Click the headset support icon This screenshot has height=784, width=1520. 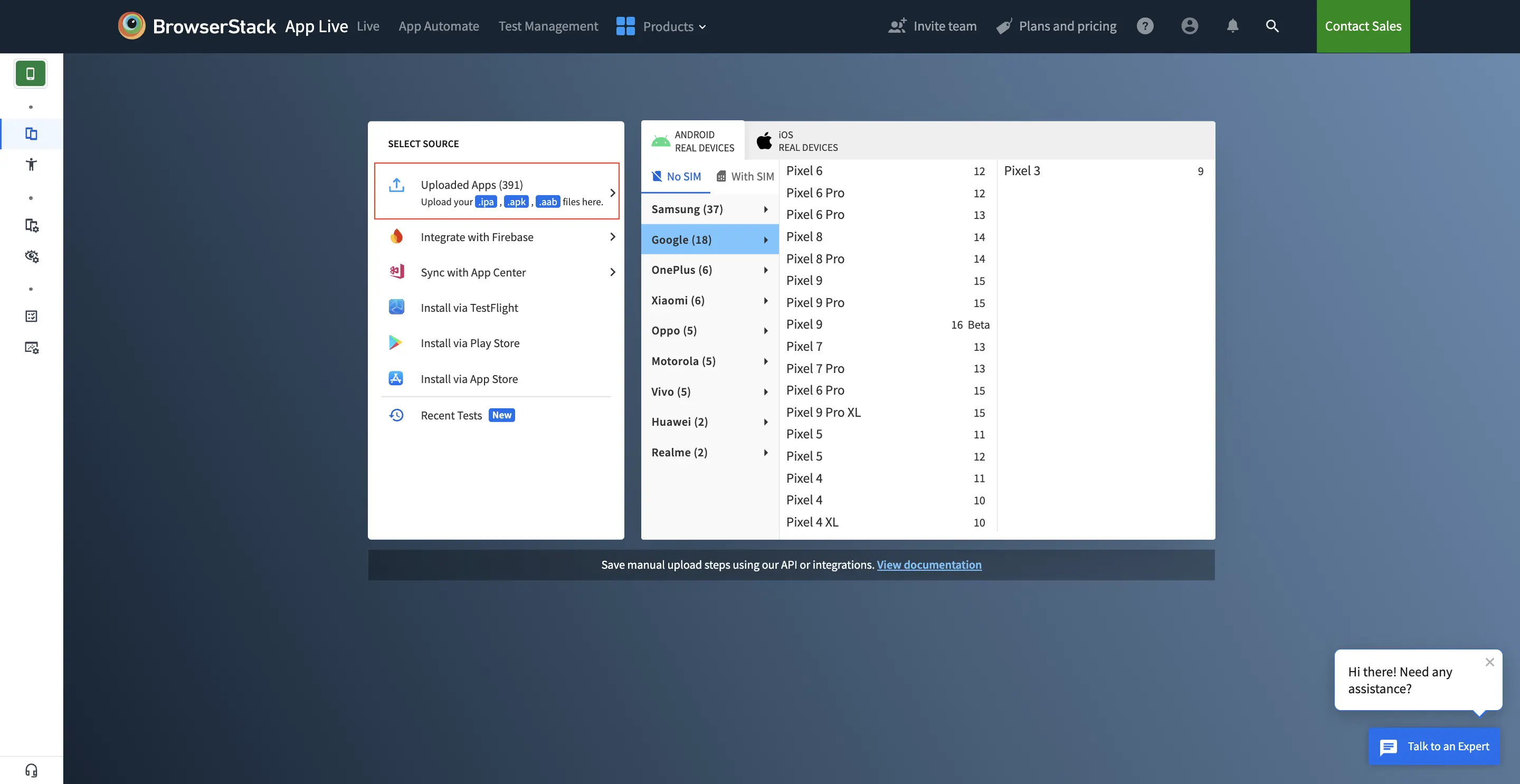(x=31, y=770)
